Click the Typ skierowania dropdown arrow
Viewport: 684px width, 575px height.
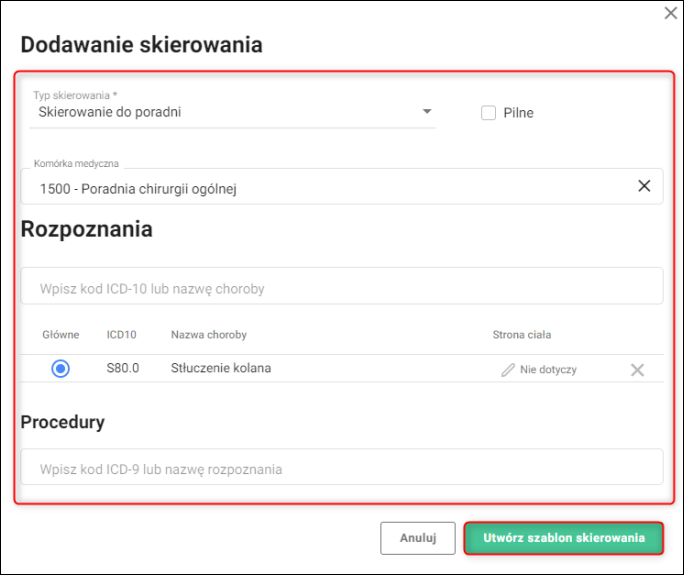click(x=427, y=111)
